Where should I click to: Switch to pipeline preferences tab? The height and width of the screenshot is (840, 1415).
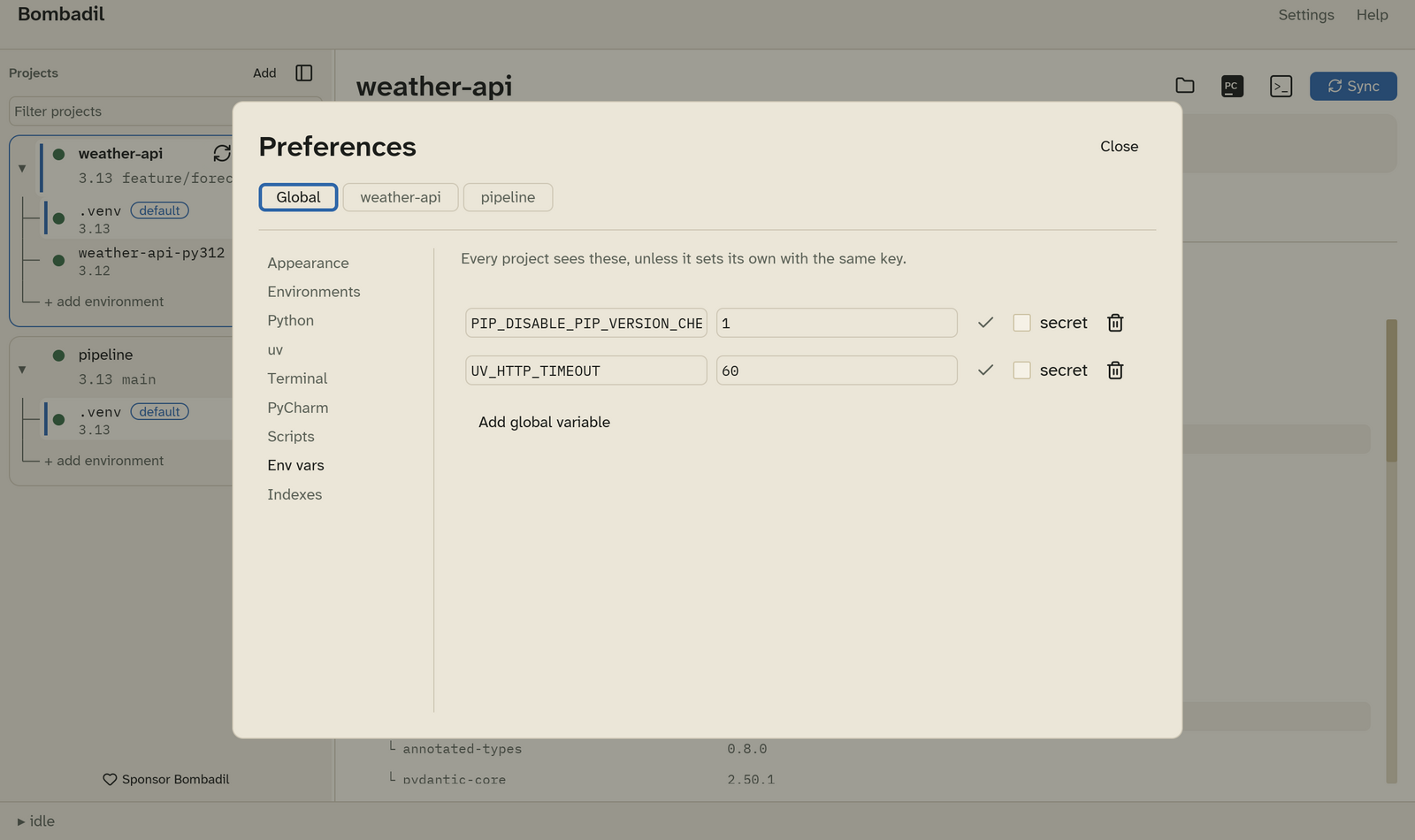[x=508, y=197]
